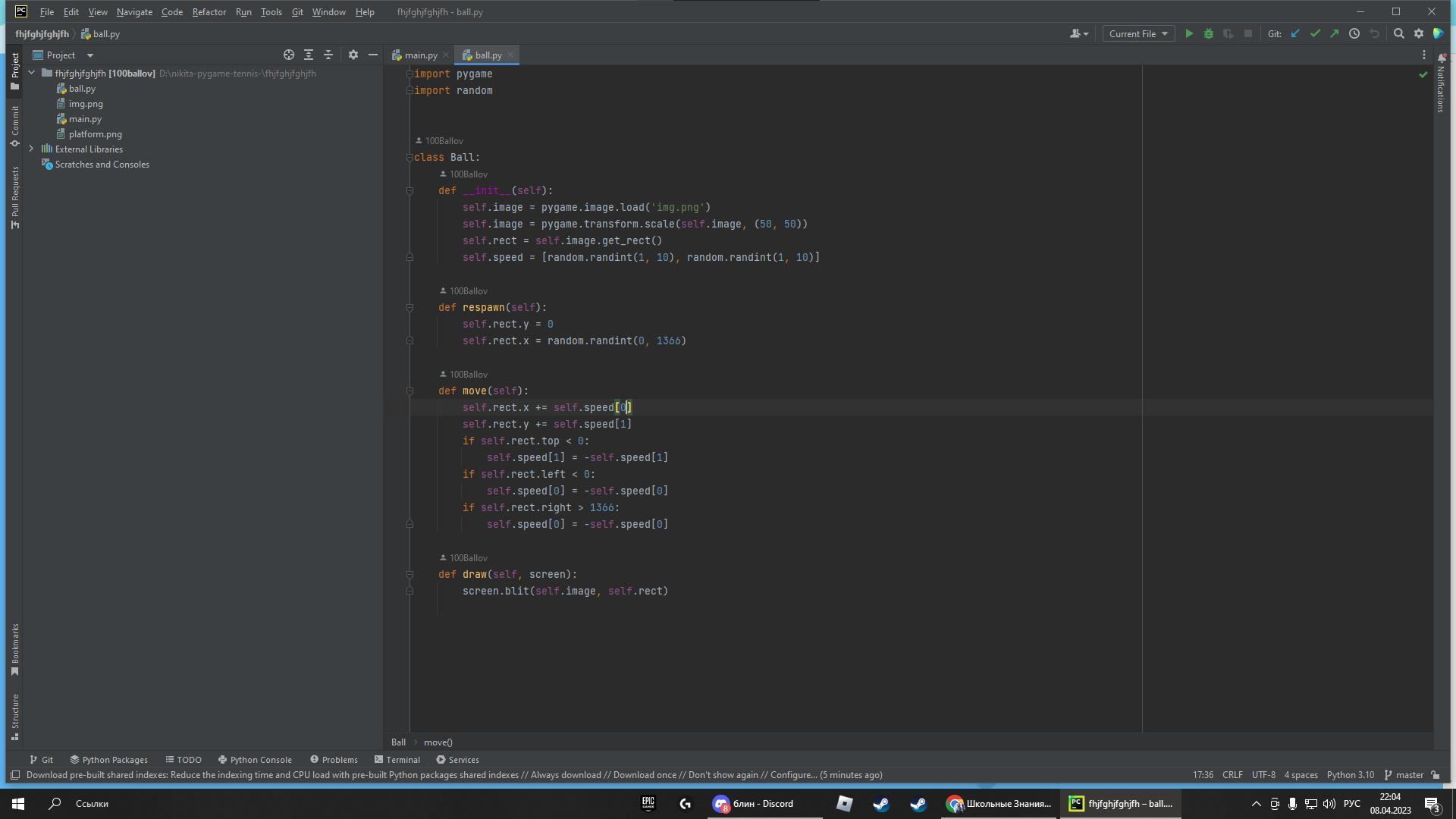
Task: Open Git history clock icon
Action: tap(1354, 33)
